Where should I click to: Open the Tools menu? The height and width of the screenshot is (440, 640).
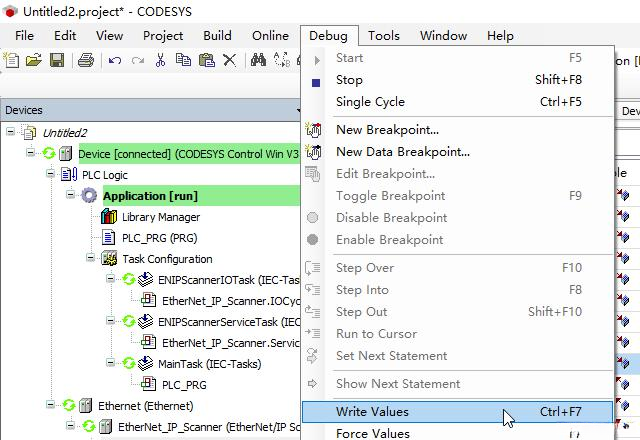pos(384,36)
